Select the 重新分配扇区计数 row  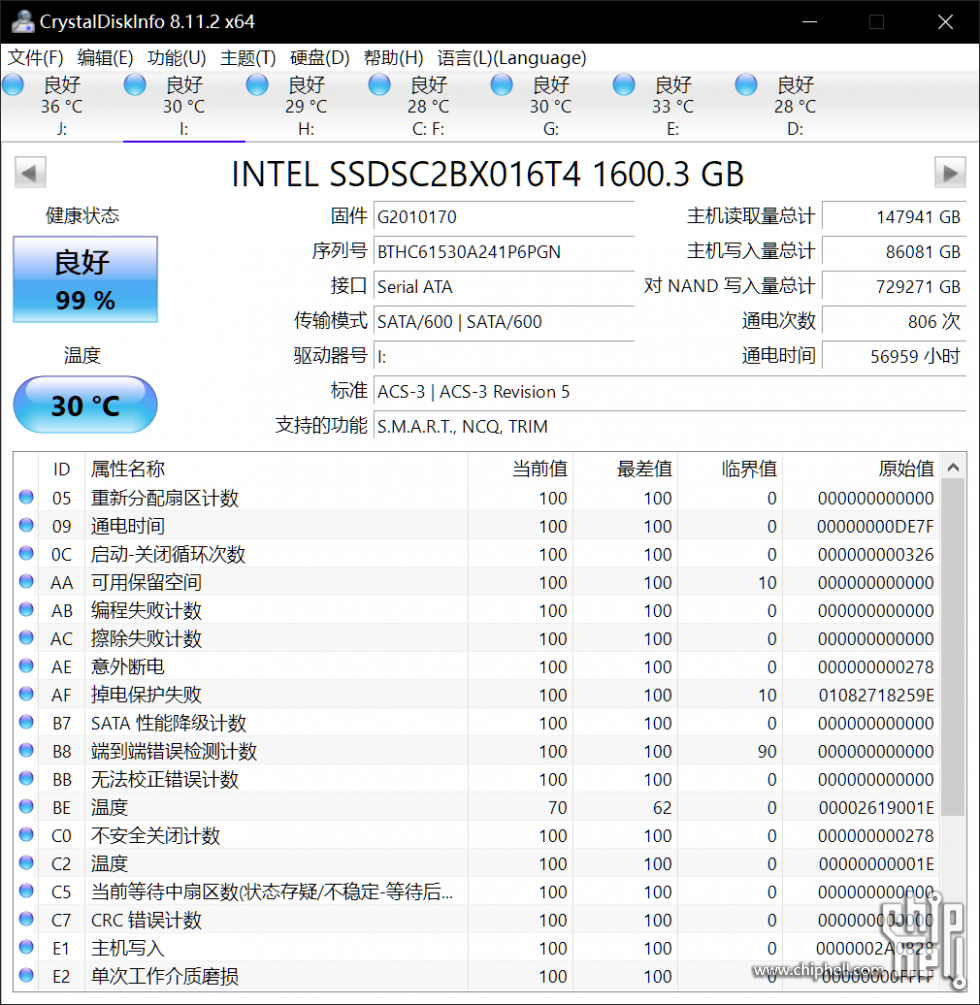[477, 498]
